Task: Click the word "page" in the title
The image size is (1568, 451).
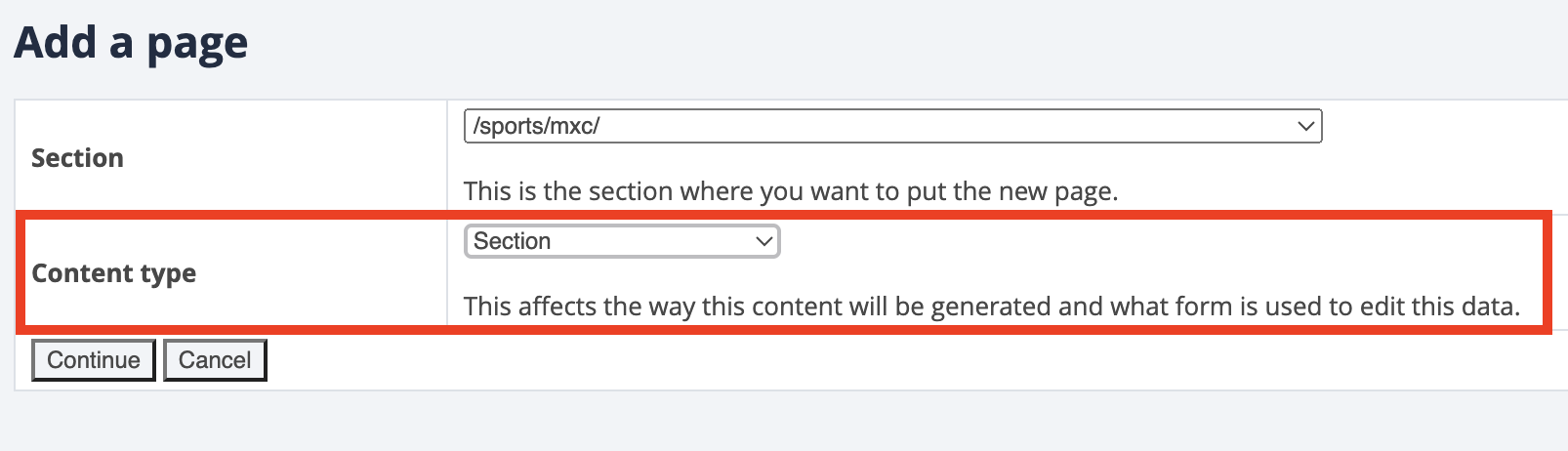Action: click(197, 45)
